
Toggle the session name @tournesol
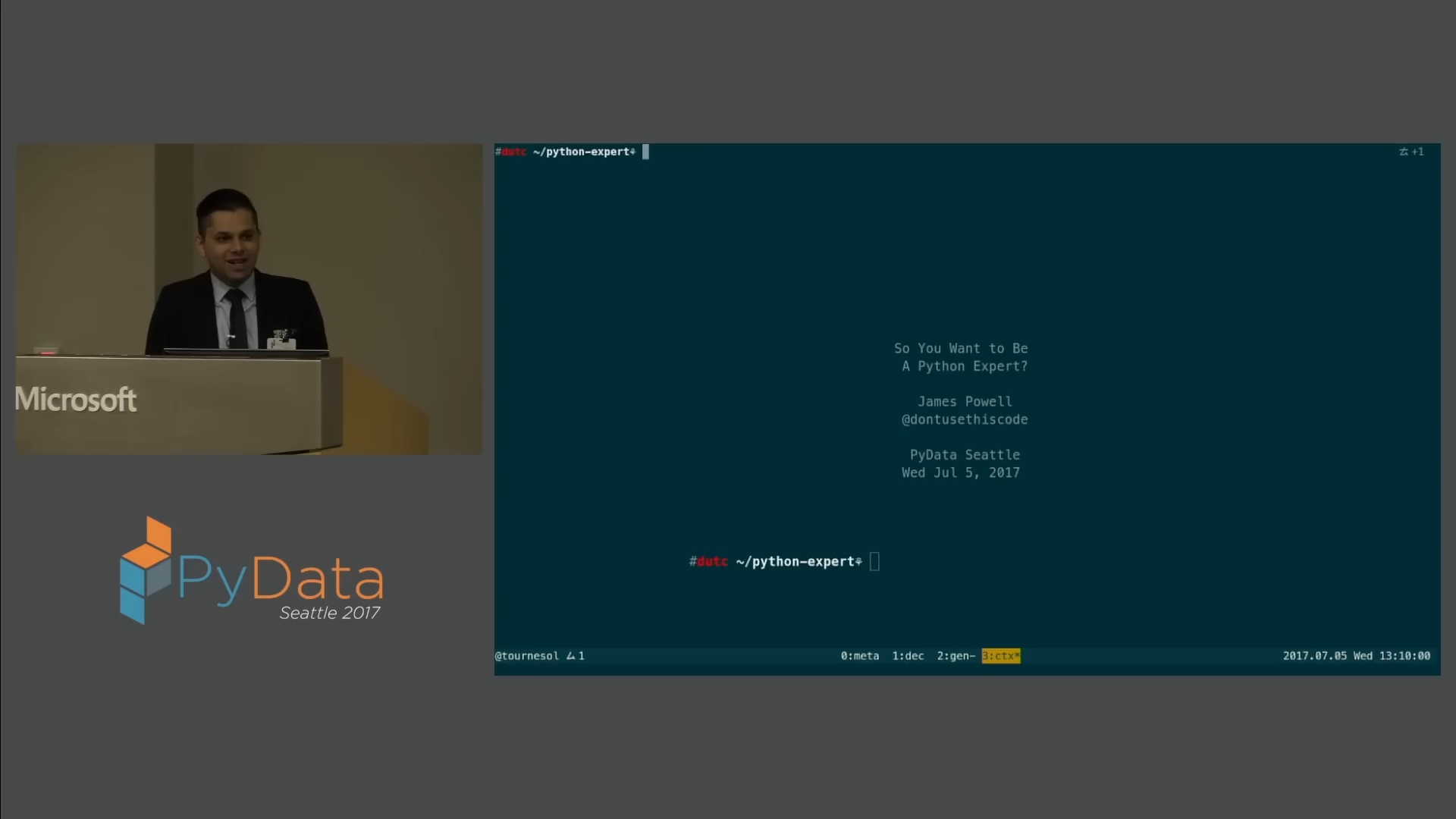click(527, 655)
